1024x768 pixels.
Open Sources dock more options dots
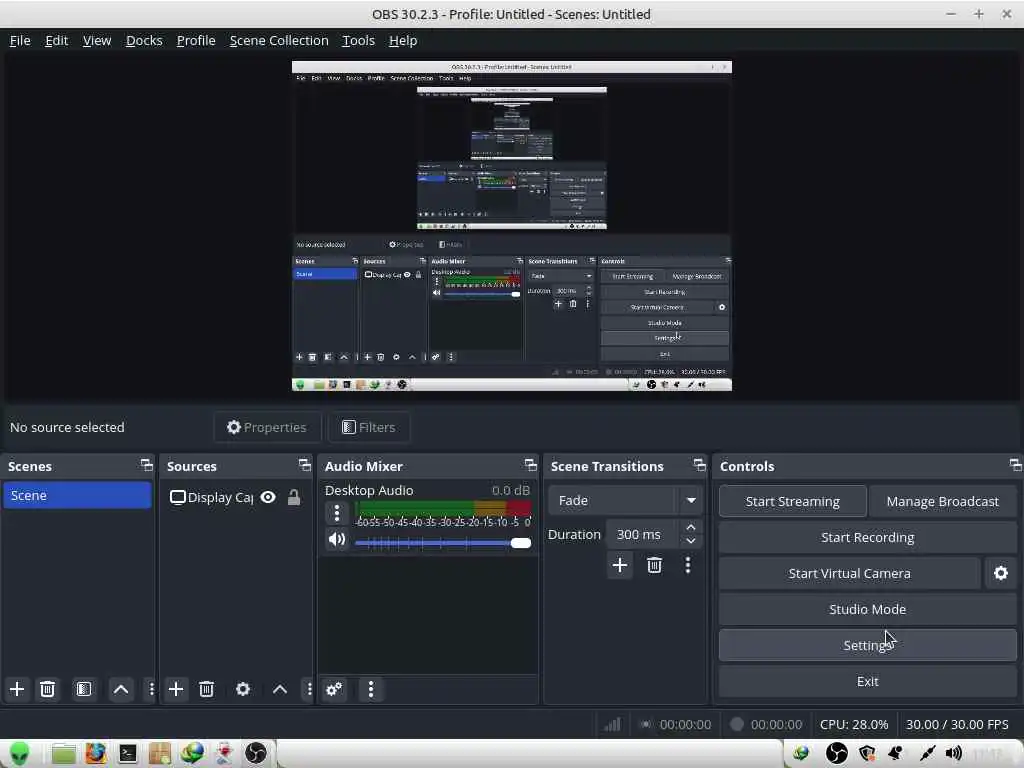[310, 689]
